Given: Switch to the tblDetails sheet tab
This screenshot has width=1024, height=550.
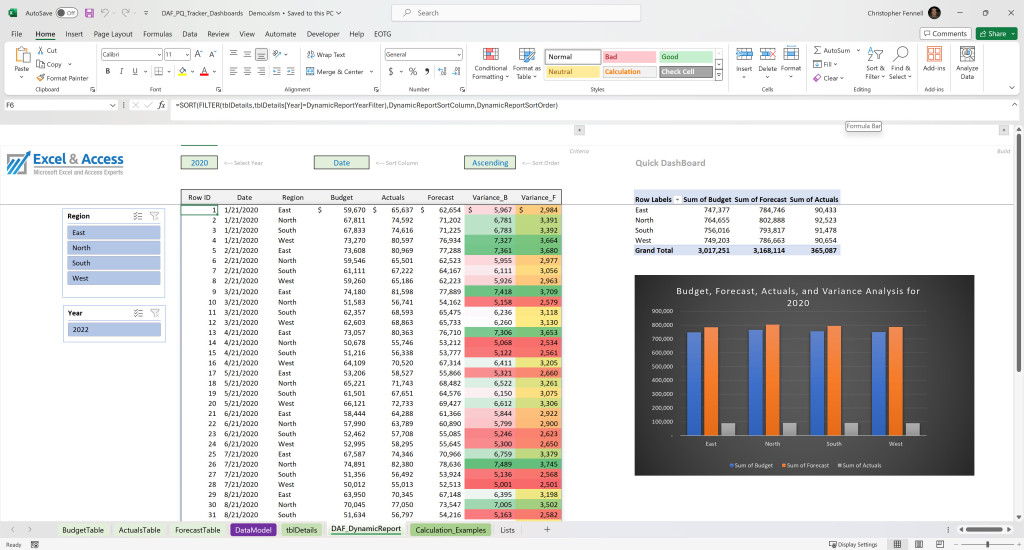Looking at the screenshot, I should pos(301,530).
